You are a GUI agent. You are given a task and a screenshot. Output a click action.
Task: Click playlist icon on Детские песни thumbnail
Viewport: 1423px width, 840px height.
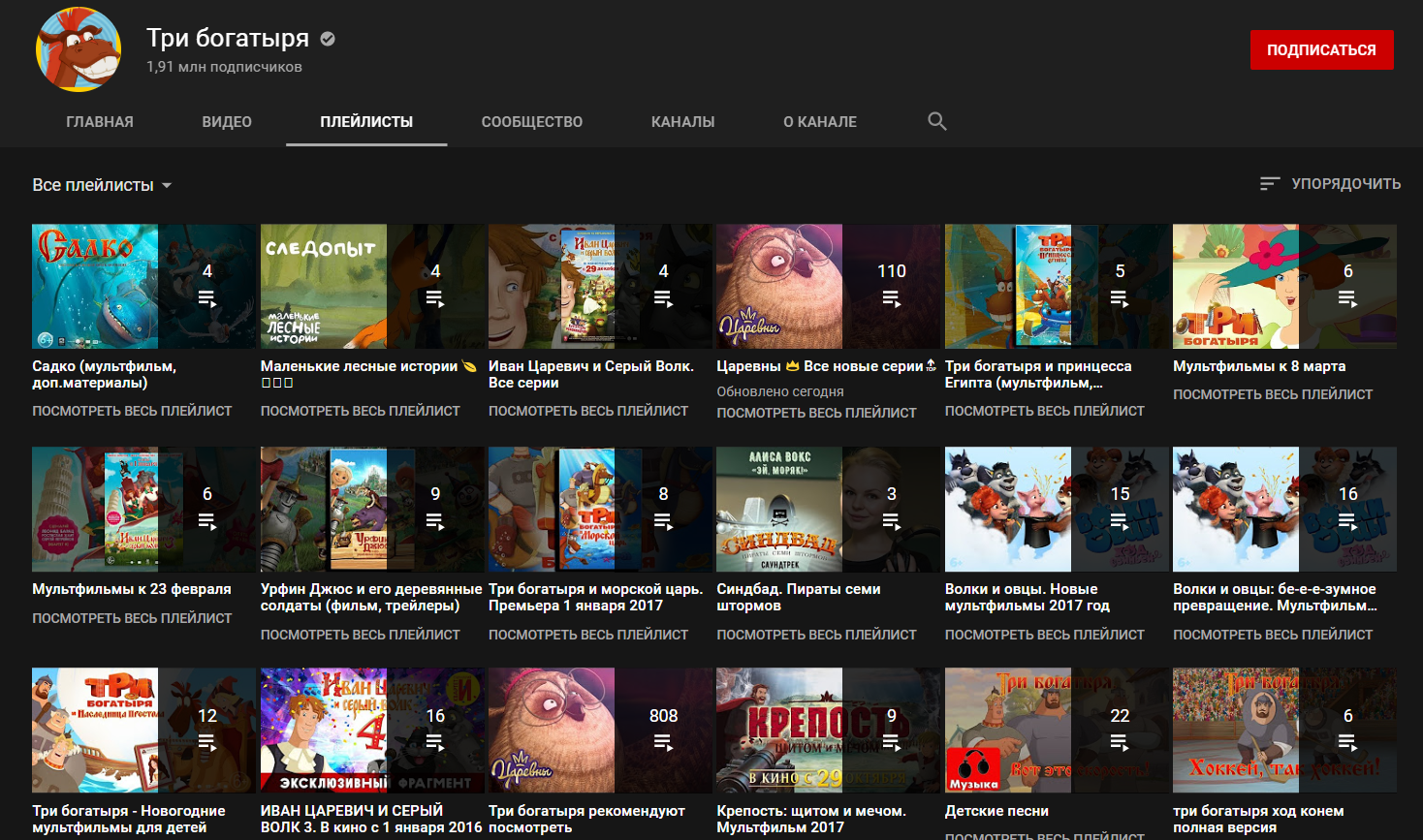(x=1120, y=743)
